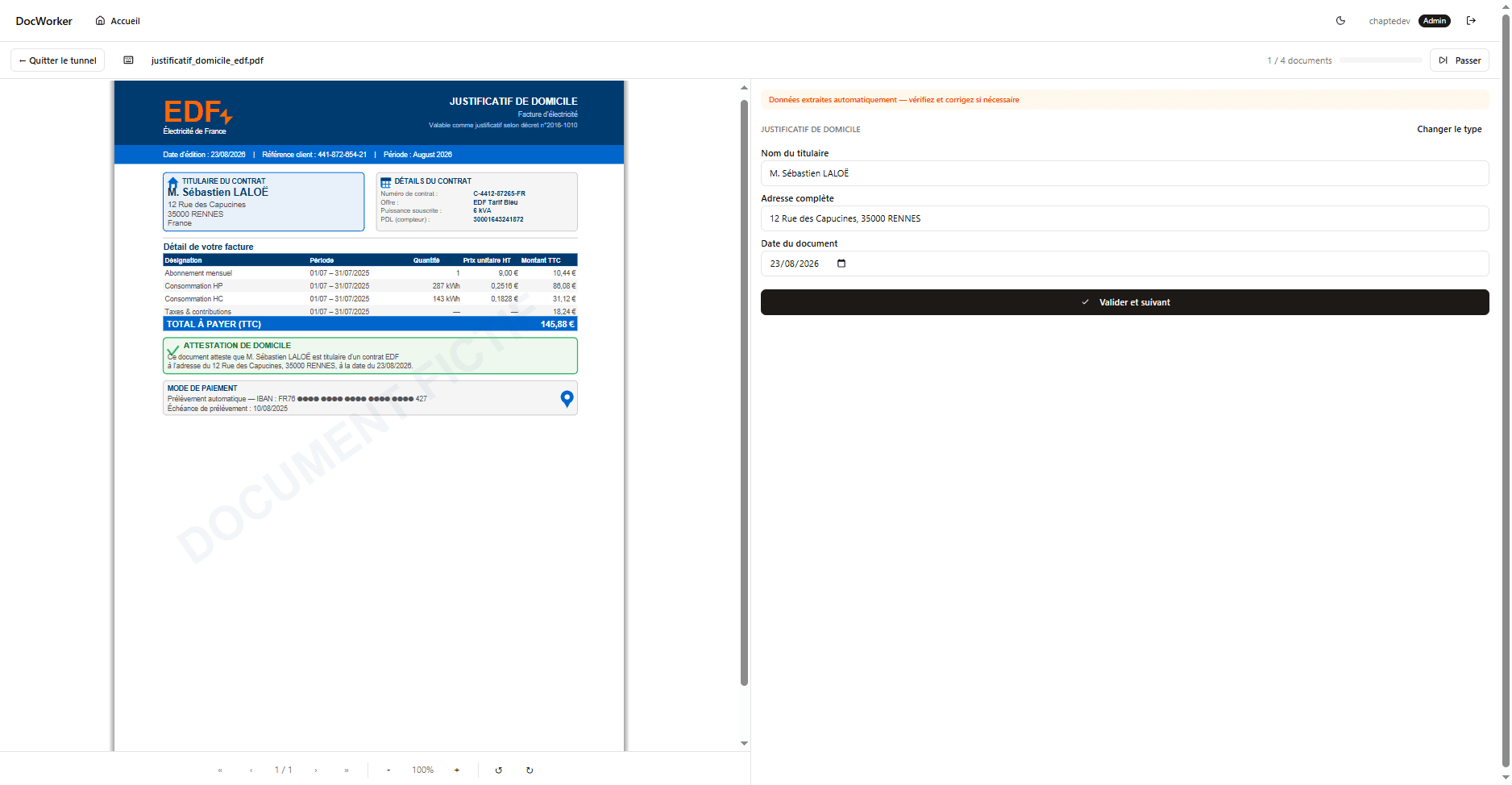Click the documents progress bar

tap(1381, 60)
